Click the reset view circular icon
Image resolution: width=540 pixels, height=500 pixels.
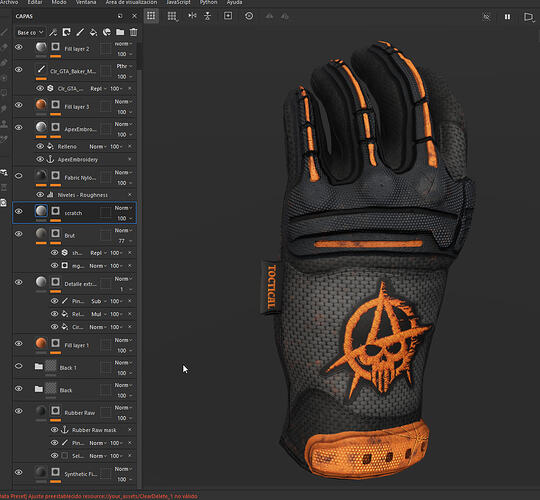coord(249,16)
